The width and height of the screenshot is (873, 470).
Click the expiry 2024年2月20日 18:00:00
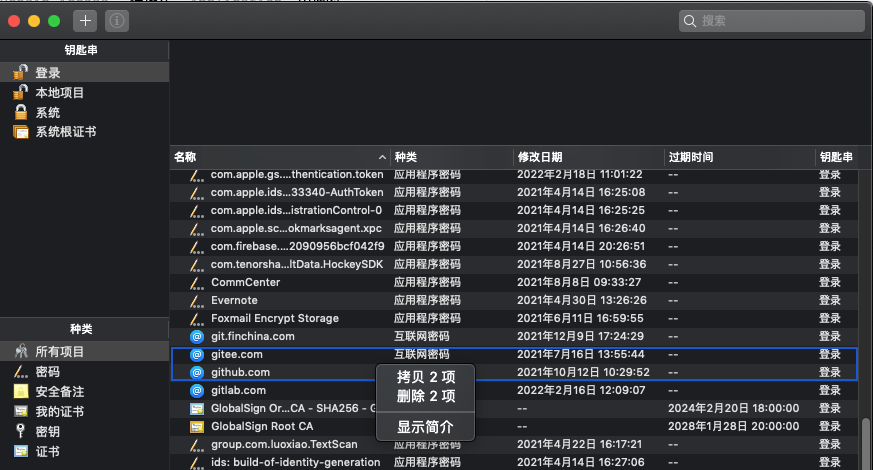tap(733, 408)
